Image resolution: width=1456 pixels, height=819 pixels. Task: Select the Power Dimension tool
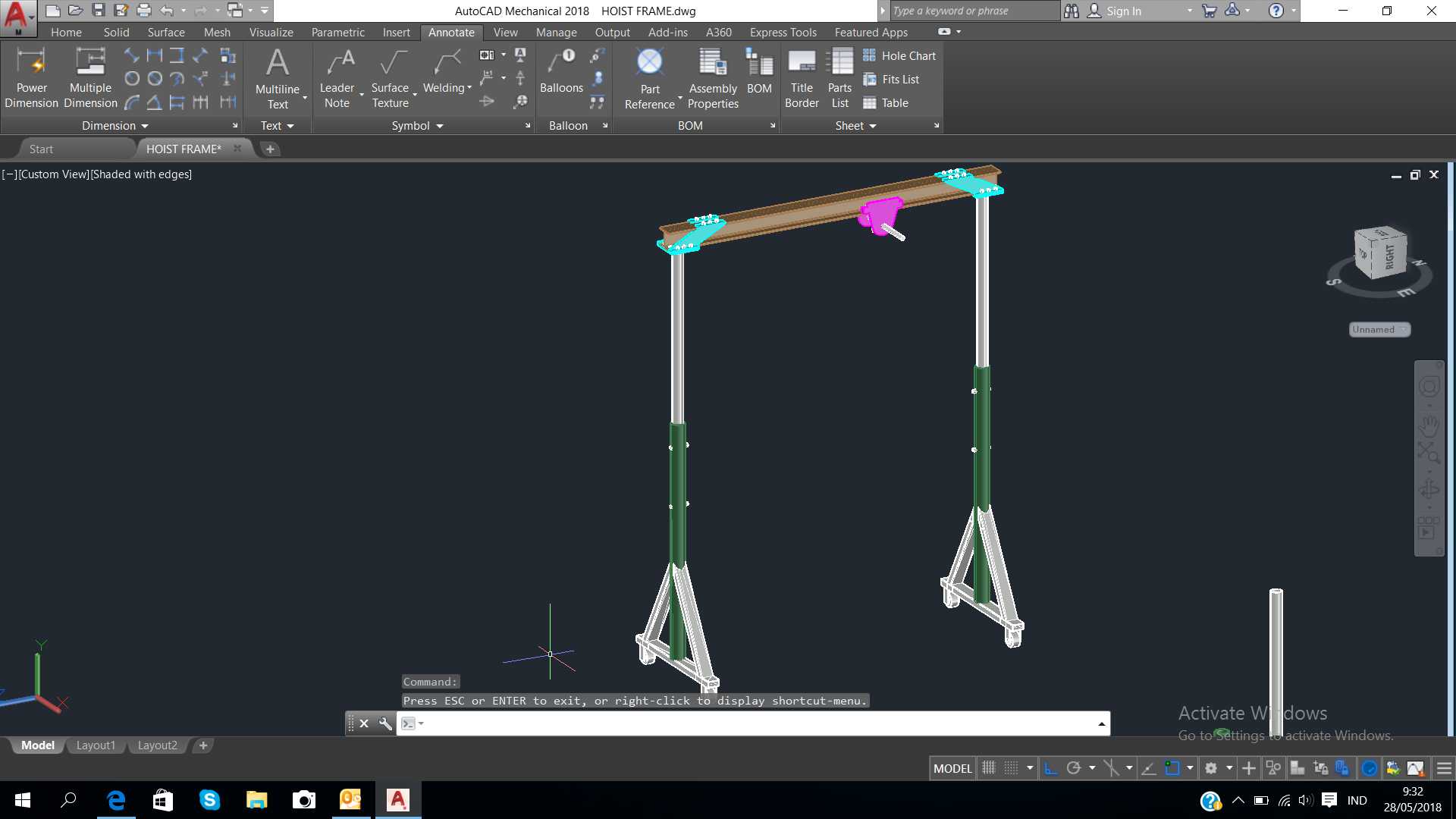(x=31, y=78)
